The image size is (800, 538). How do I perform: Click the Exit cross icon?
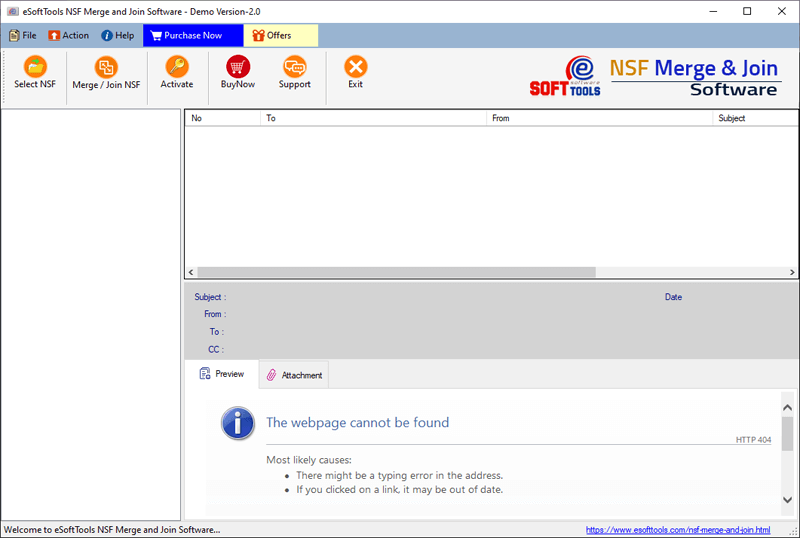pos(356,66)
